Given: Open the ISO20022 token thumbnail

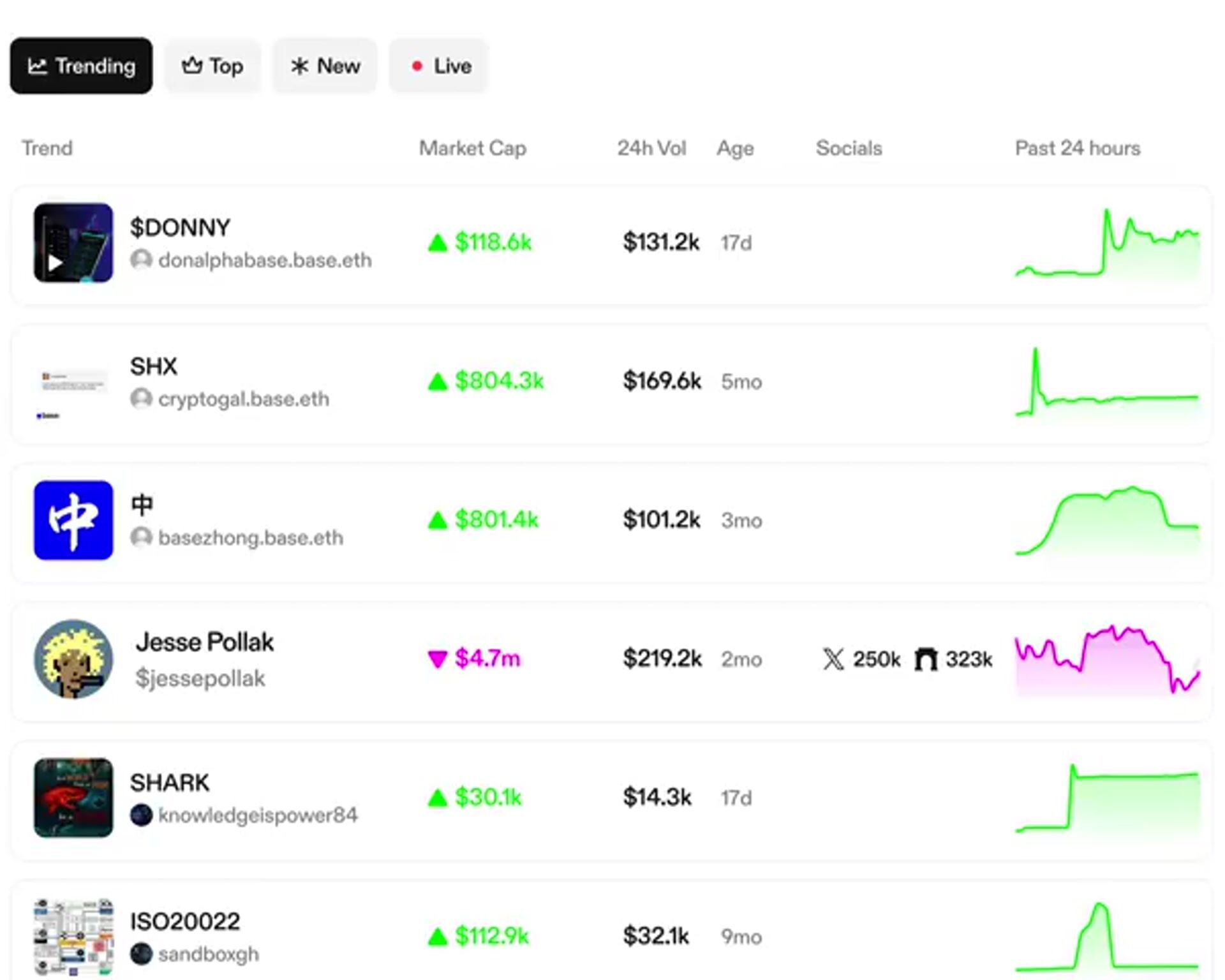Looking at the screenshot, I should (x=73, y=937).
